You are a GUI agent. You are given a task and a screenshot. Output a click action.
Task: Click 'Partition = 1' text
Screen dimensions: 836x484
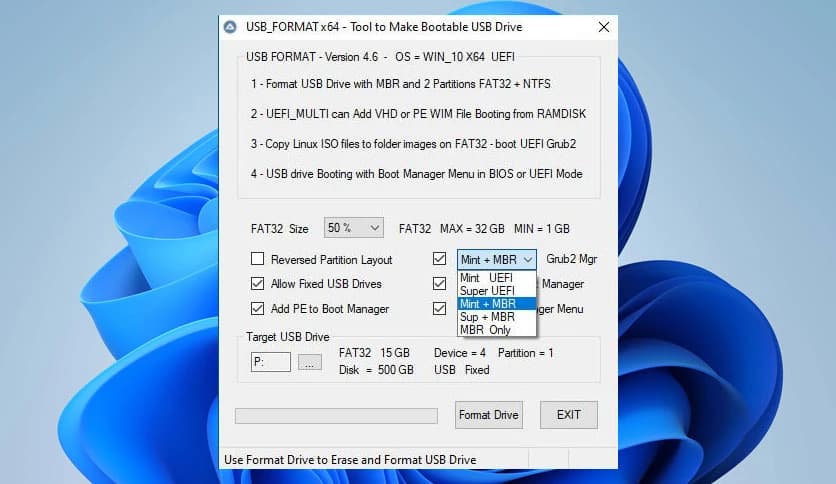(526, 353)
